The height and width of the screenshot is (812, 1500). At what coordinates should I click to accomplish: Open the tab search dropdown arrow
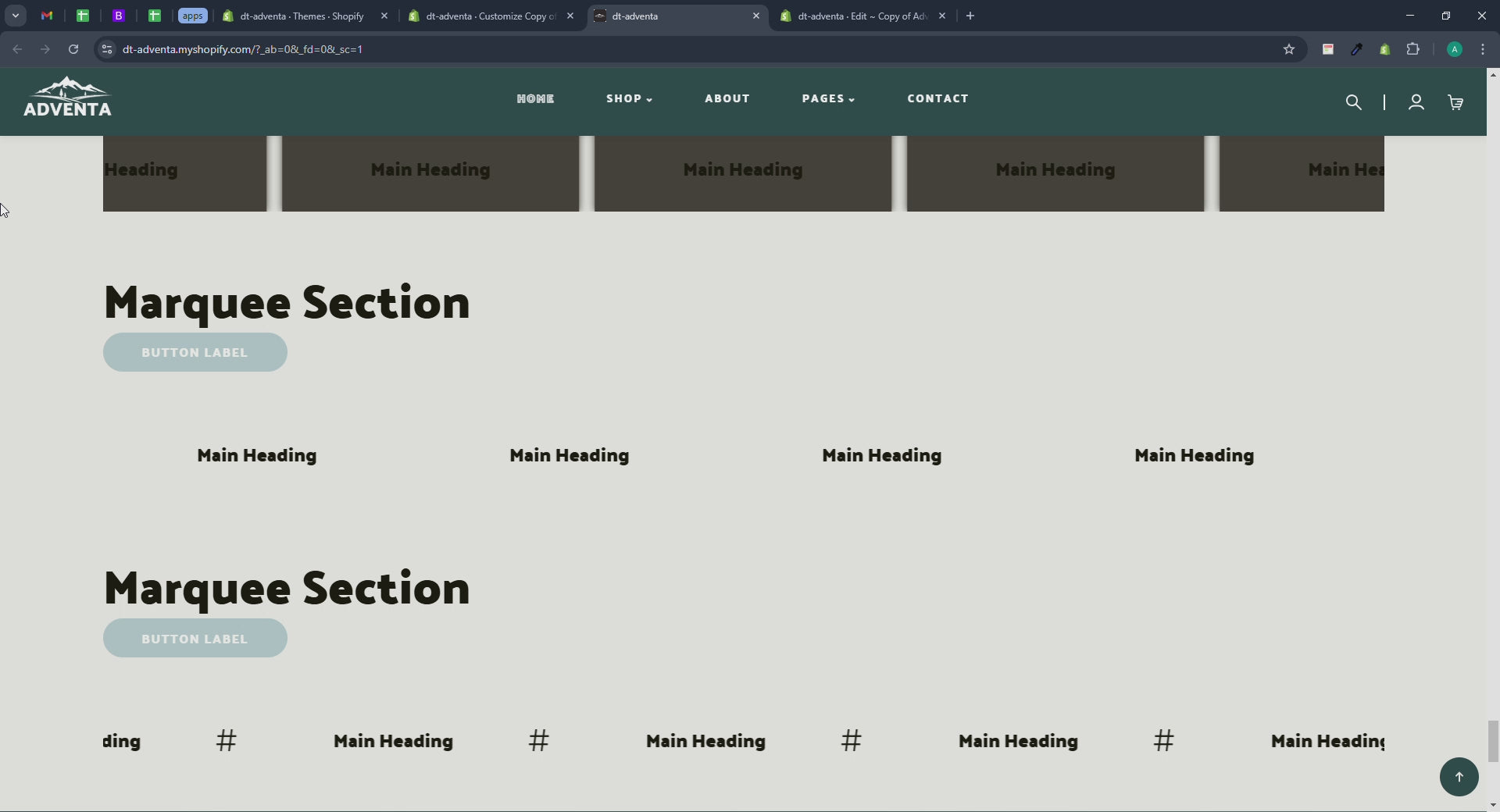coord(15,16)
